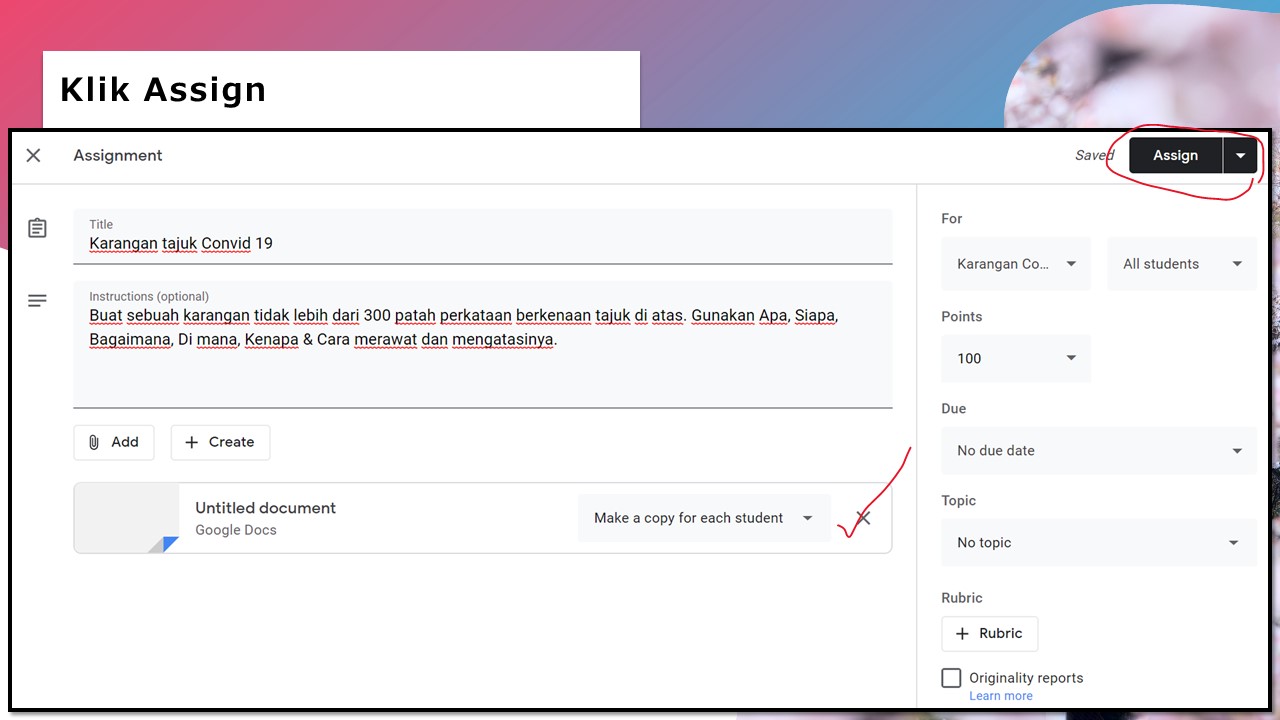Enable the Originality reports checkbox

pos(952,678)
